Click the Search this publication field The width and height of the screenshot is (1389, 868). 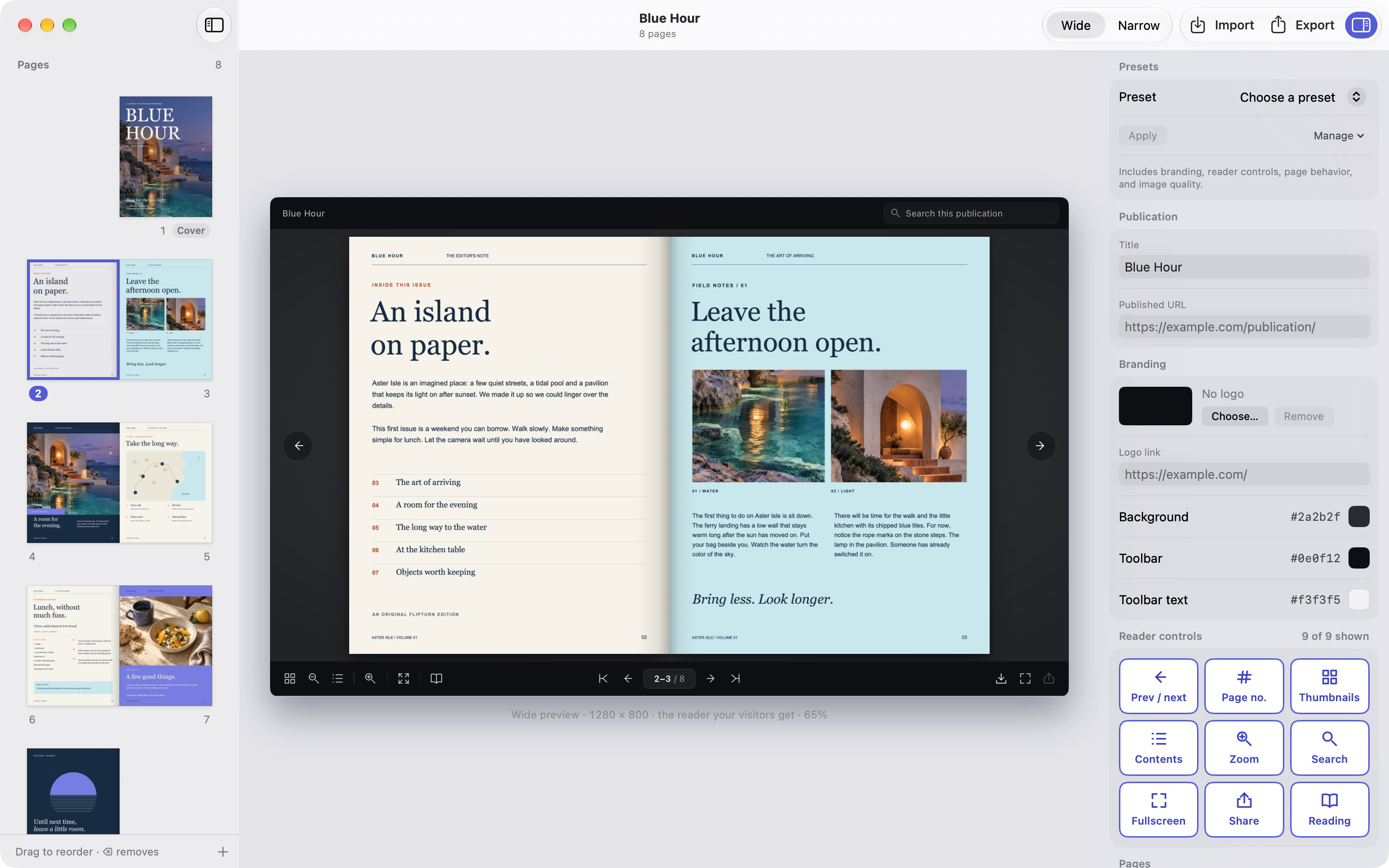coord(971,213)
